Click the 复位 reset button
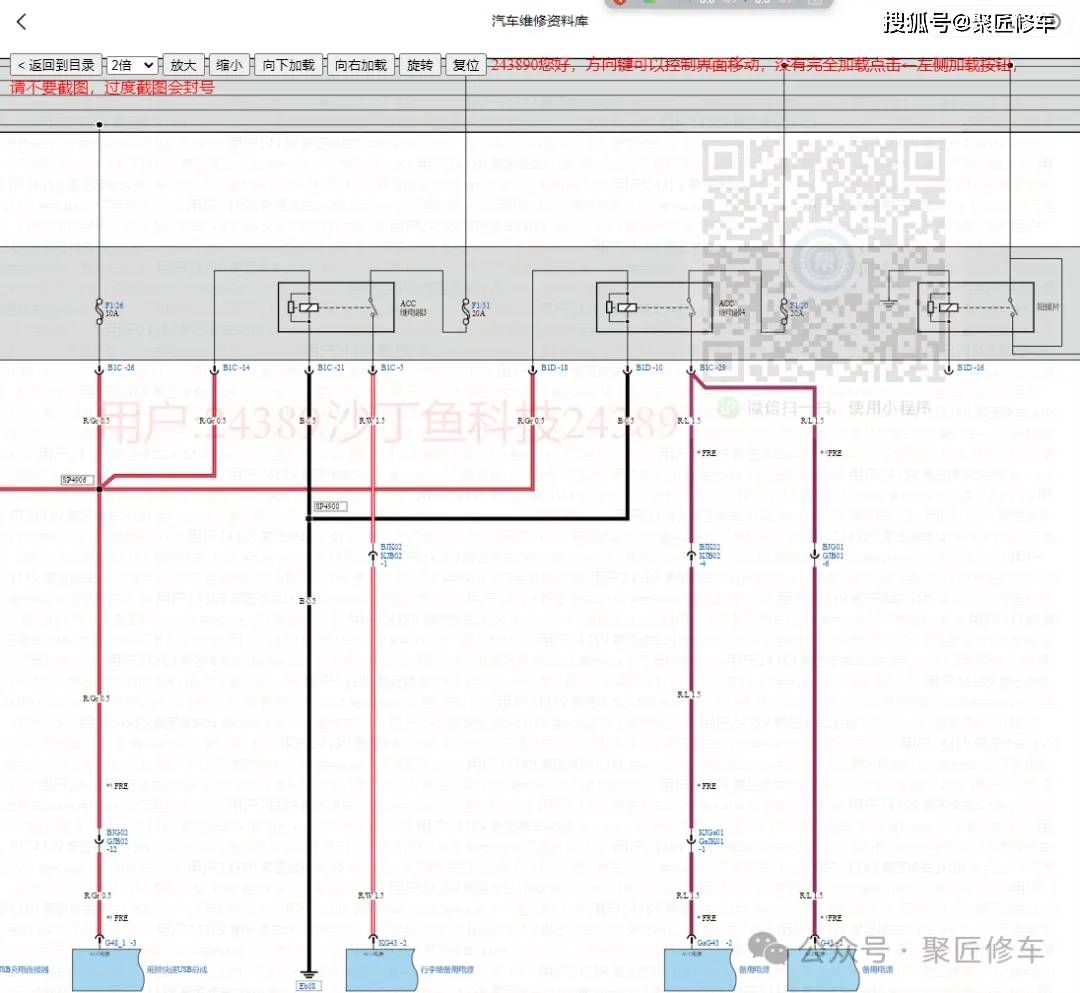The width and height of the screenshot is (1080, 993). tap(466, 65)
